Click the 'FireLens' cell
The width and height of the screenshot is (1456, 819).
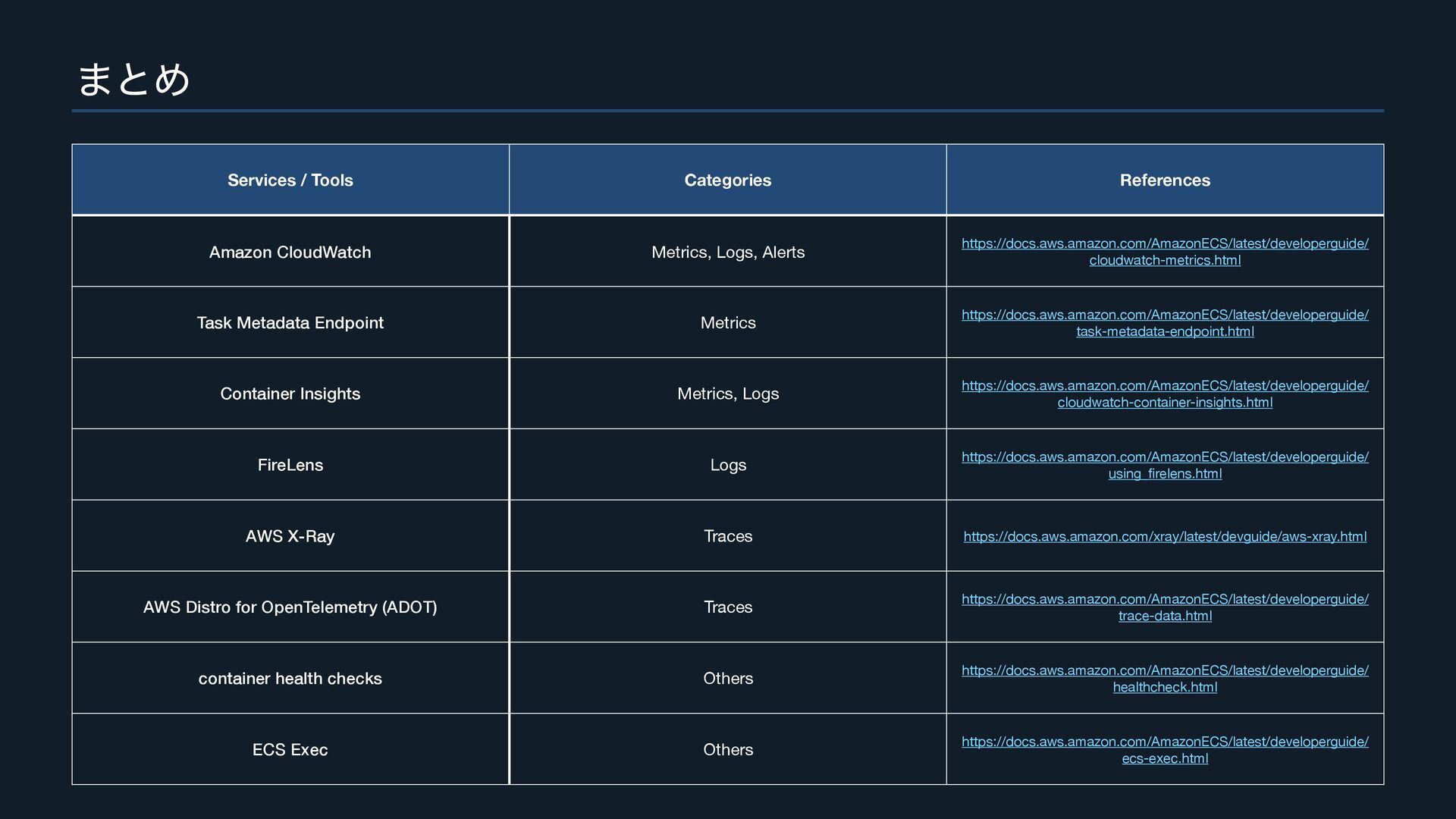pyautogui.click(x=290, y=465)
